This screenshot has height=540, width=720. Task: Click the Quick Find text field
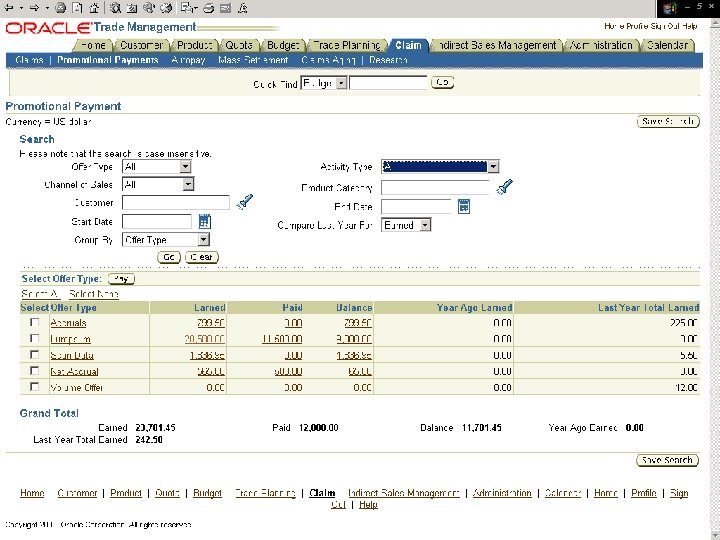388,83
